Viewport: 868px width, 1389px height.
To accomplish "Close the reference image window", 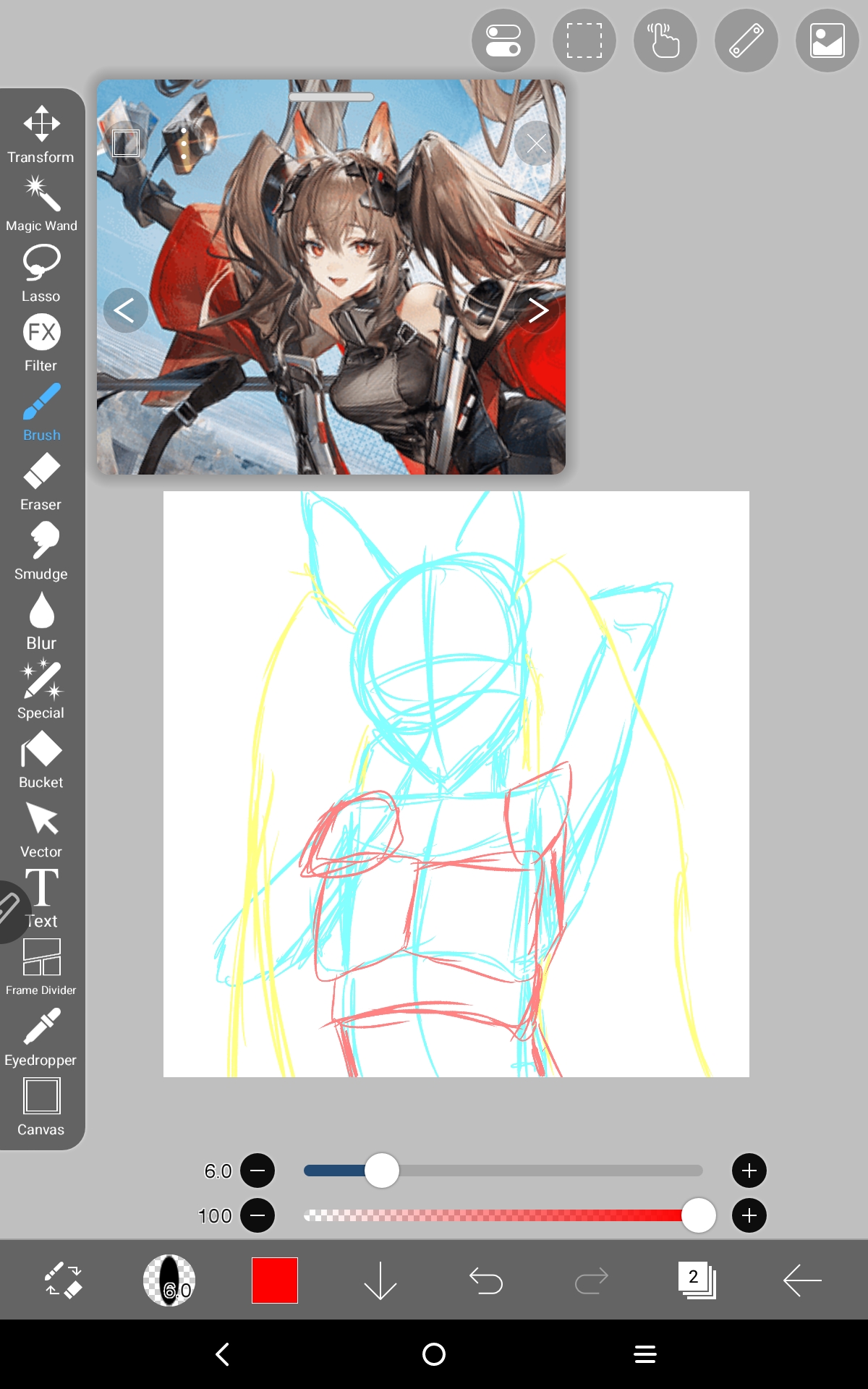I will point(537,143).
